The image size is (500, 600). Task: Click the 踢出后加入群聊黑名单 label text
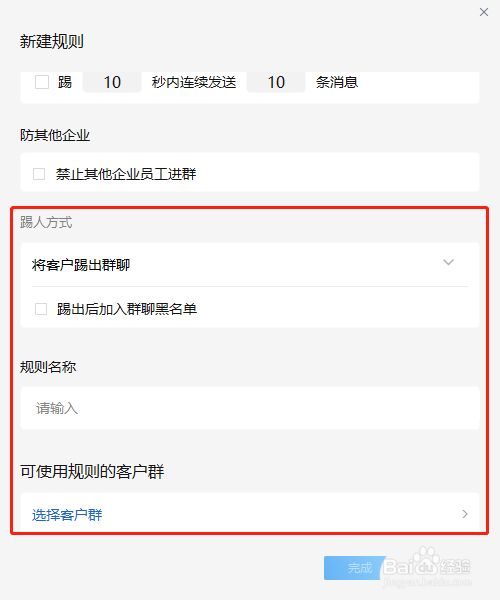127,309
